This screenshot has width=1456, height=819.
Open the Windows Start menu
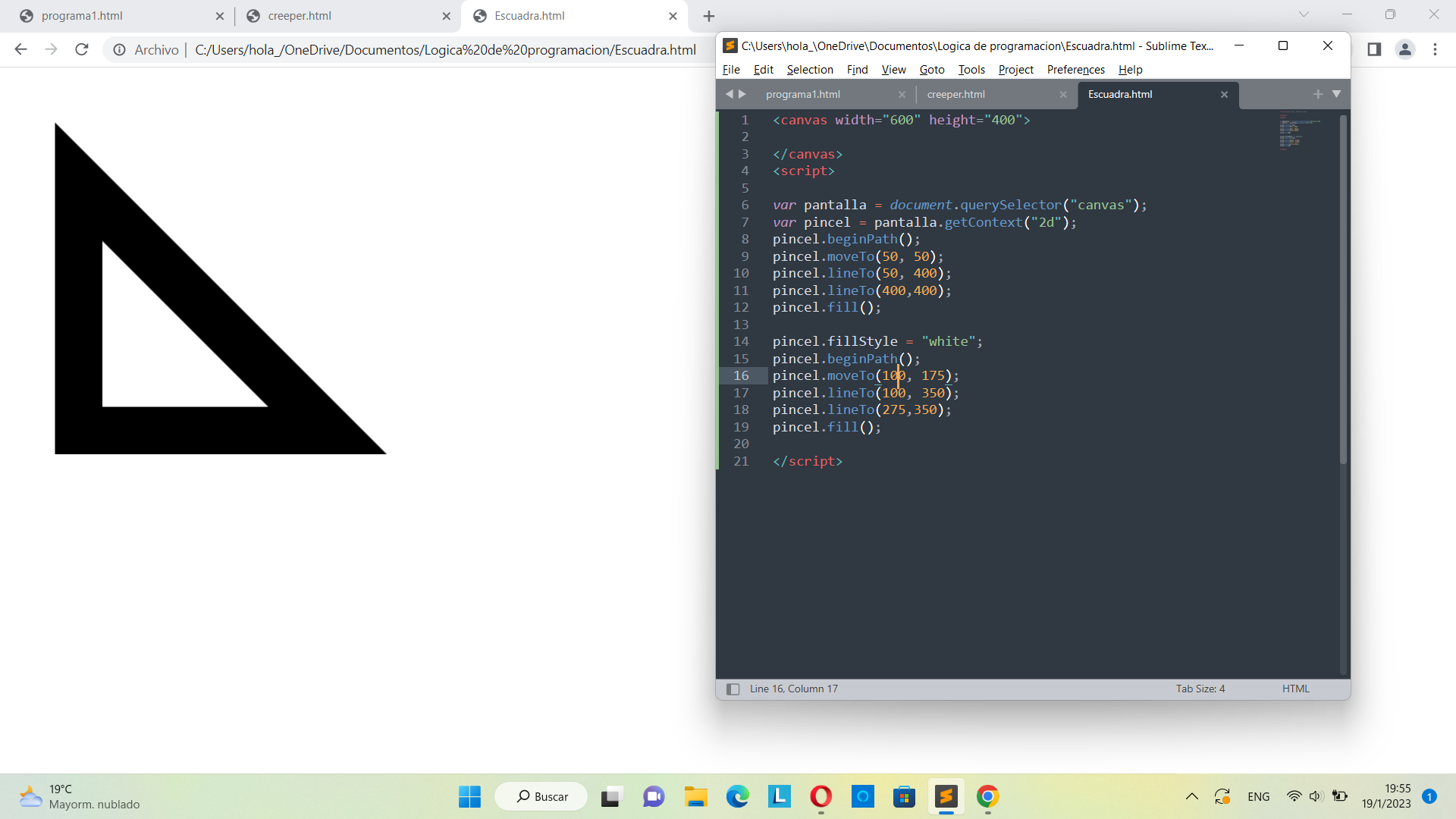click(469, 796)
